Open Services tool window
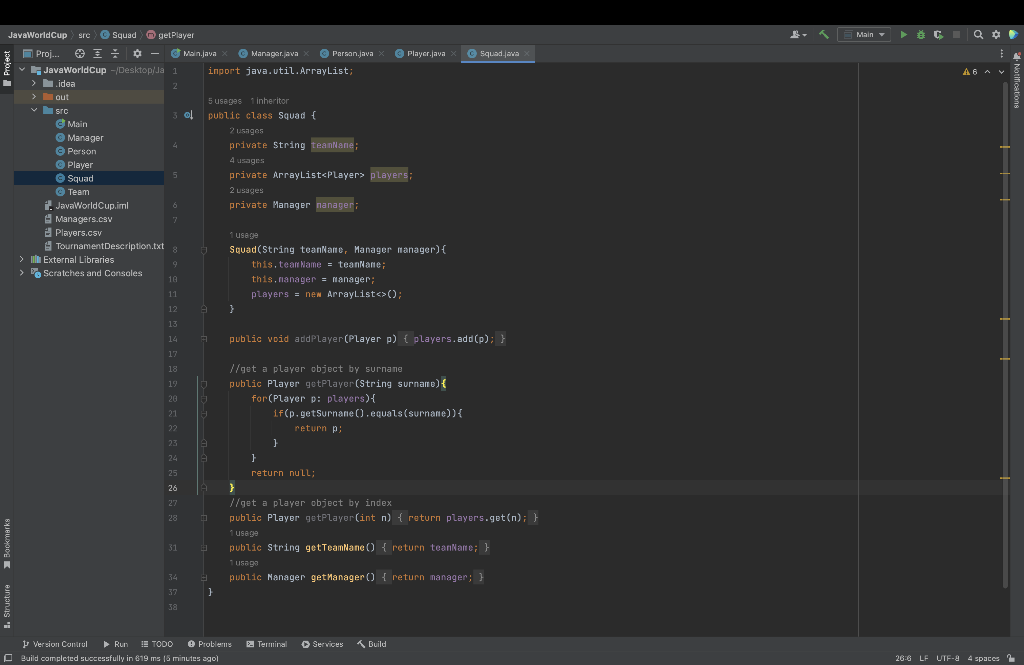1024x665 pixels. pos(322,644)
